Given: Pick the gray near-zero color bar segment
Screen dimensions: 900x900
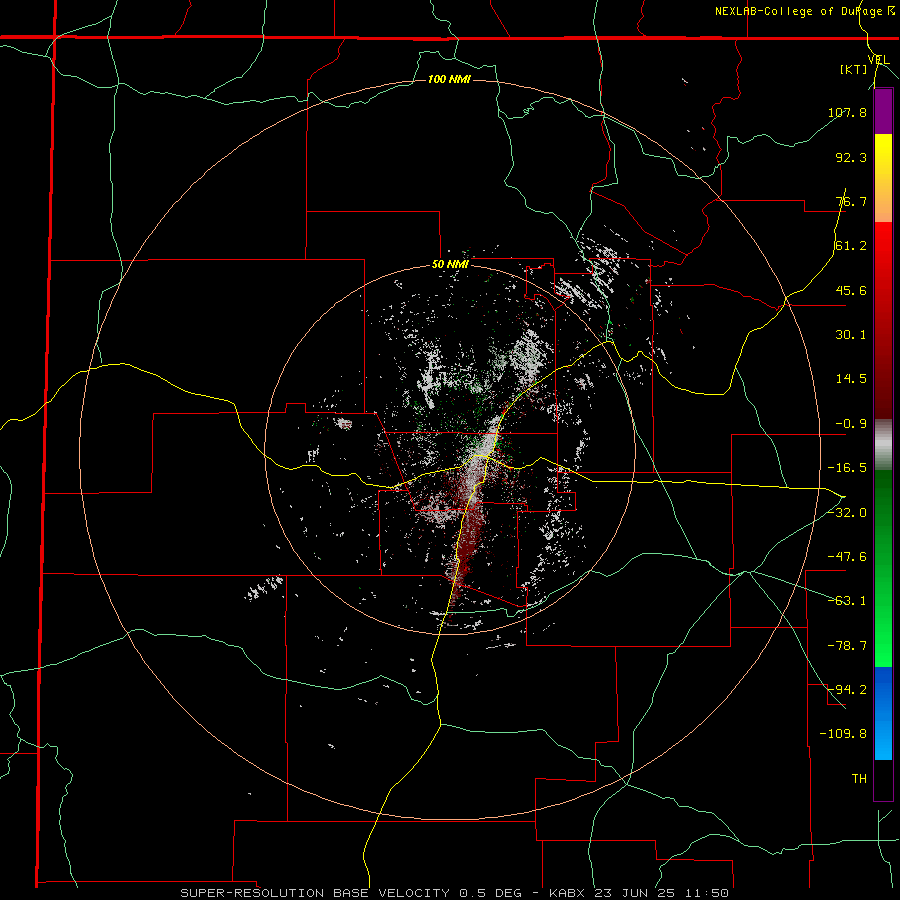Looking at the screenshot, I should [883, 445].
